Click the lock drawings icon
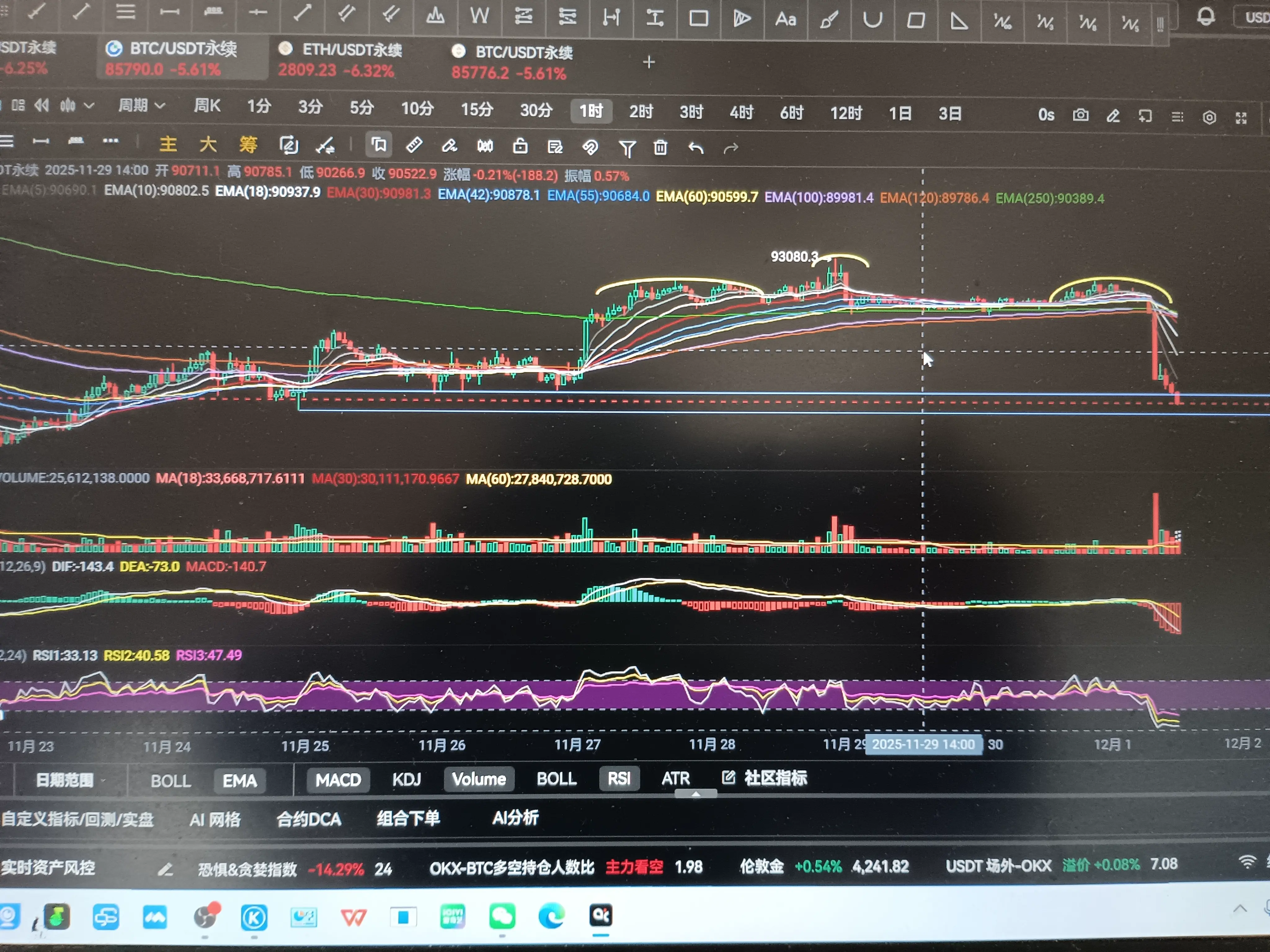Viewport: 1270px width, 952px height. tap(520, 146)
